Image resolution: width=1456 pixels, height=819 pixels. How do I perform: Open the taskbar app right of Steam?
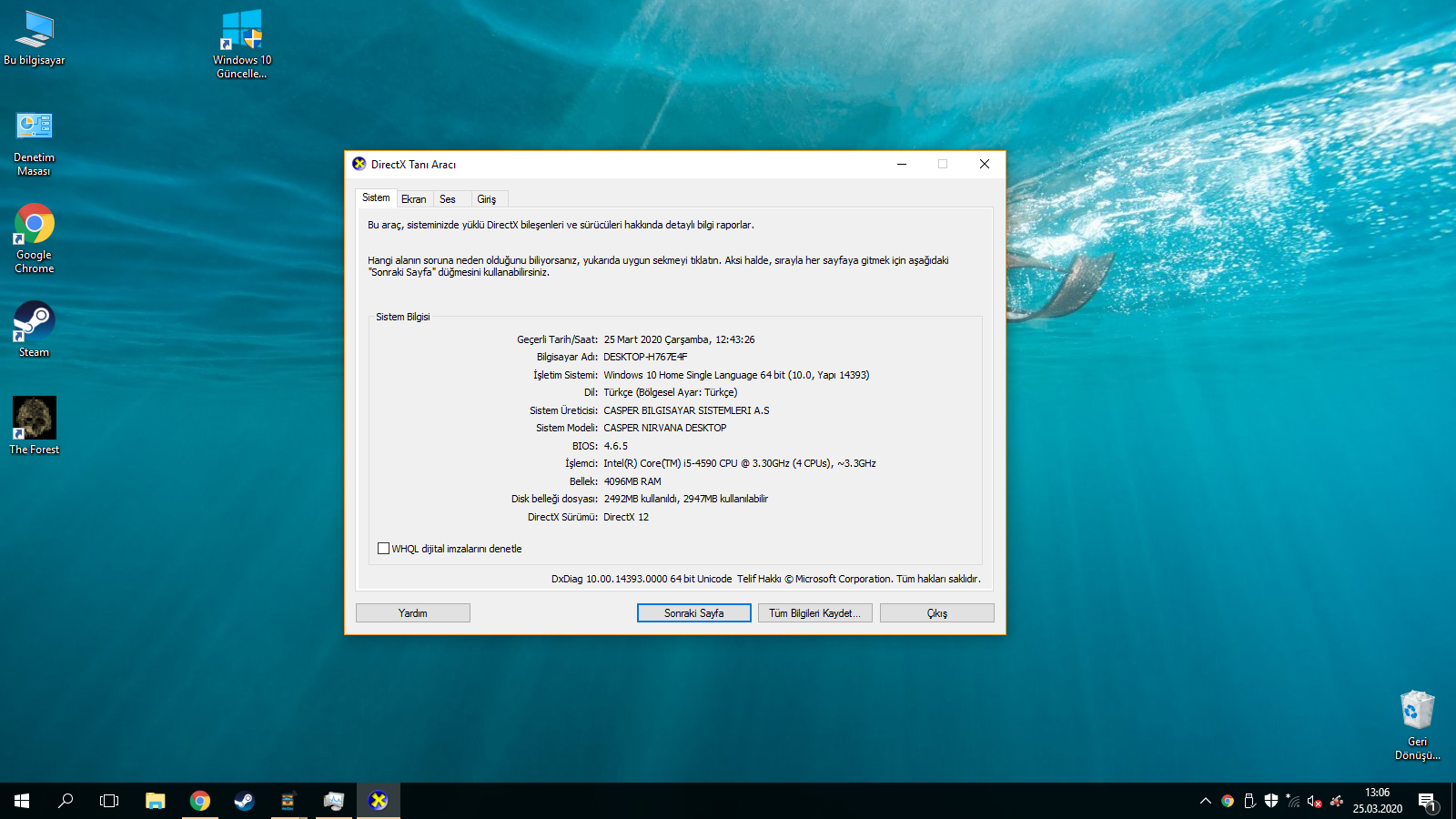click(x=288, y=801)
